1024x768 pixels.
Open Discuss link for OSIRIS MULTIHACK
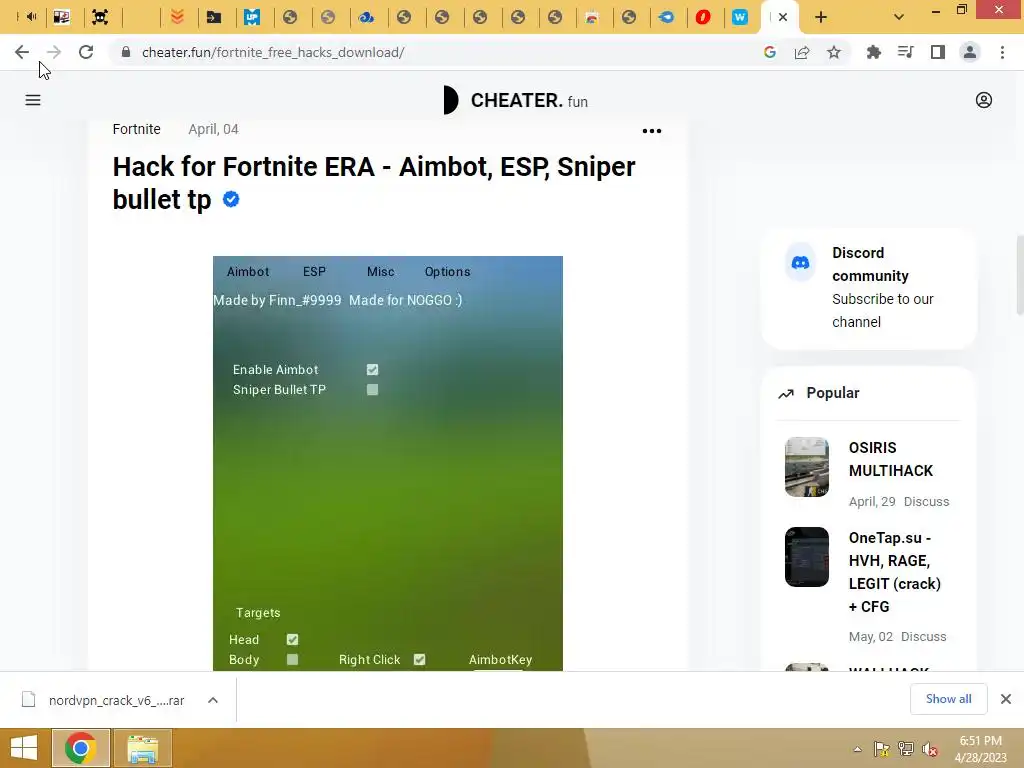pos(926,502)
